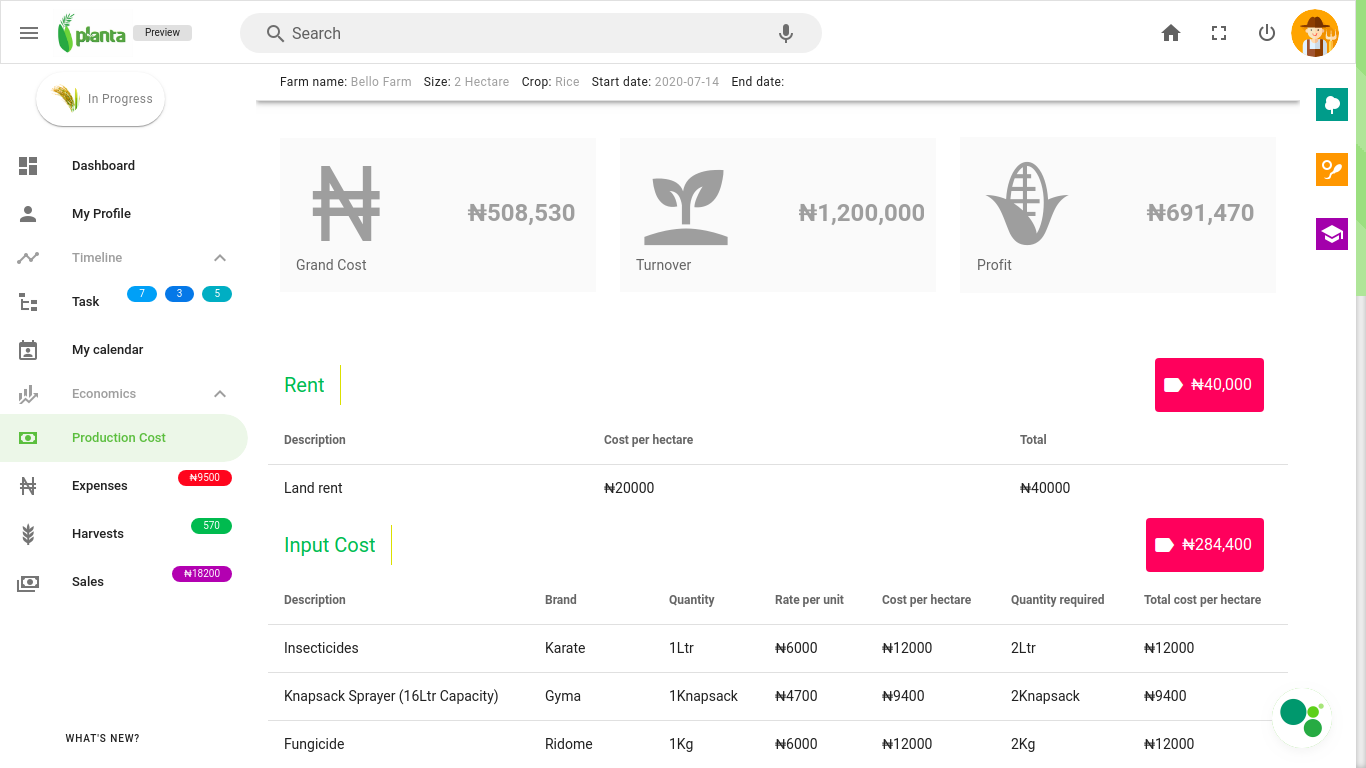The width and height of the screenshot is (1366, 768).
Task: Open the Expenses menu item
Action: (x=124, y=486)
